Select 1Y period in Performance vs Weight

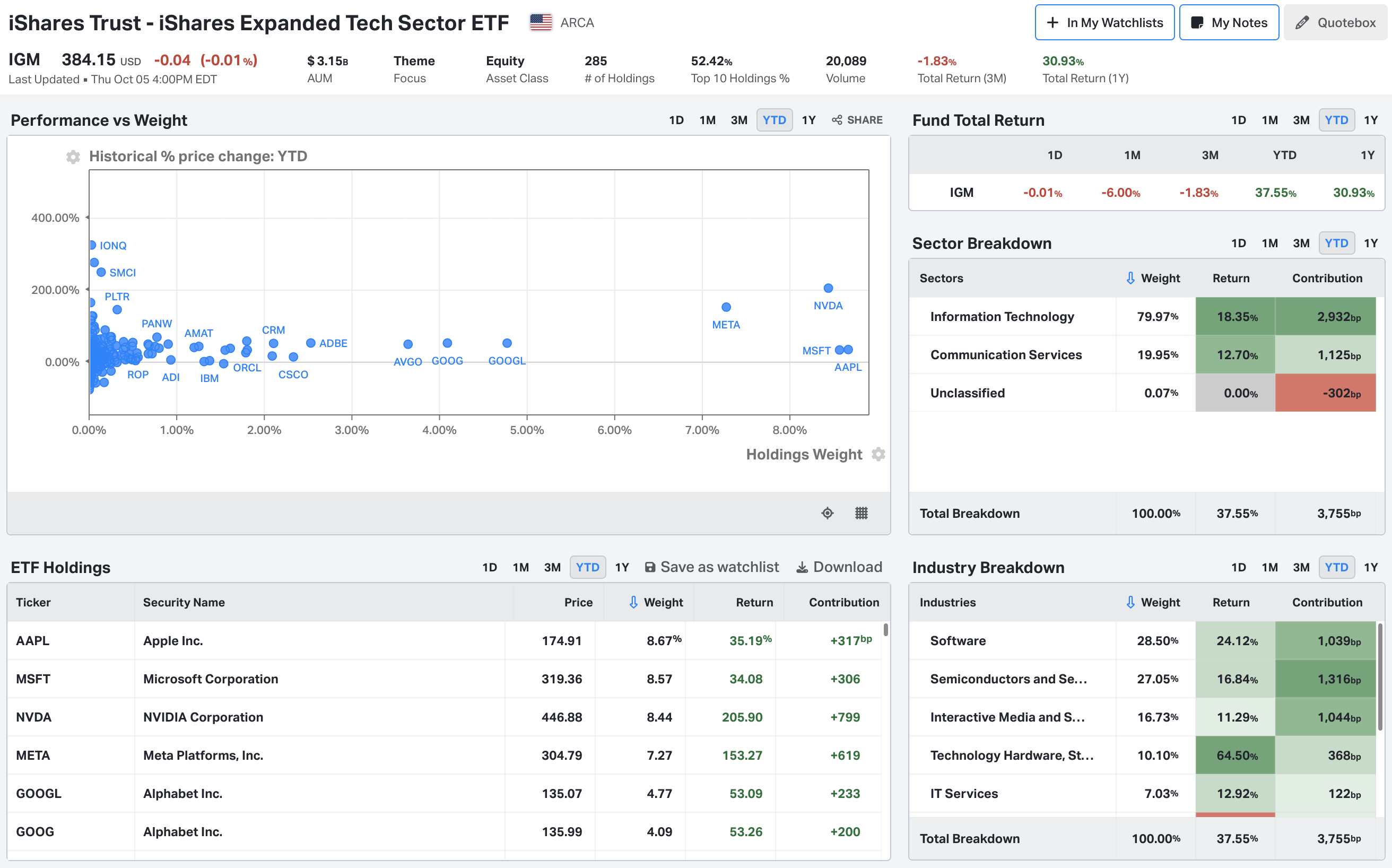[x=808, y=120]
